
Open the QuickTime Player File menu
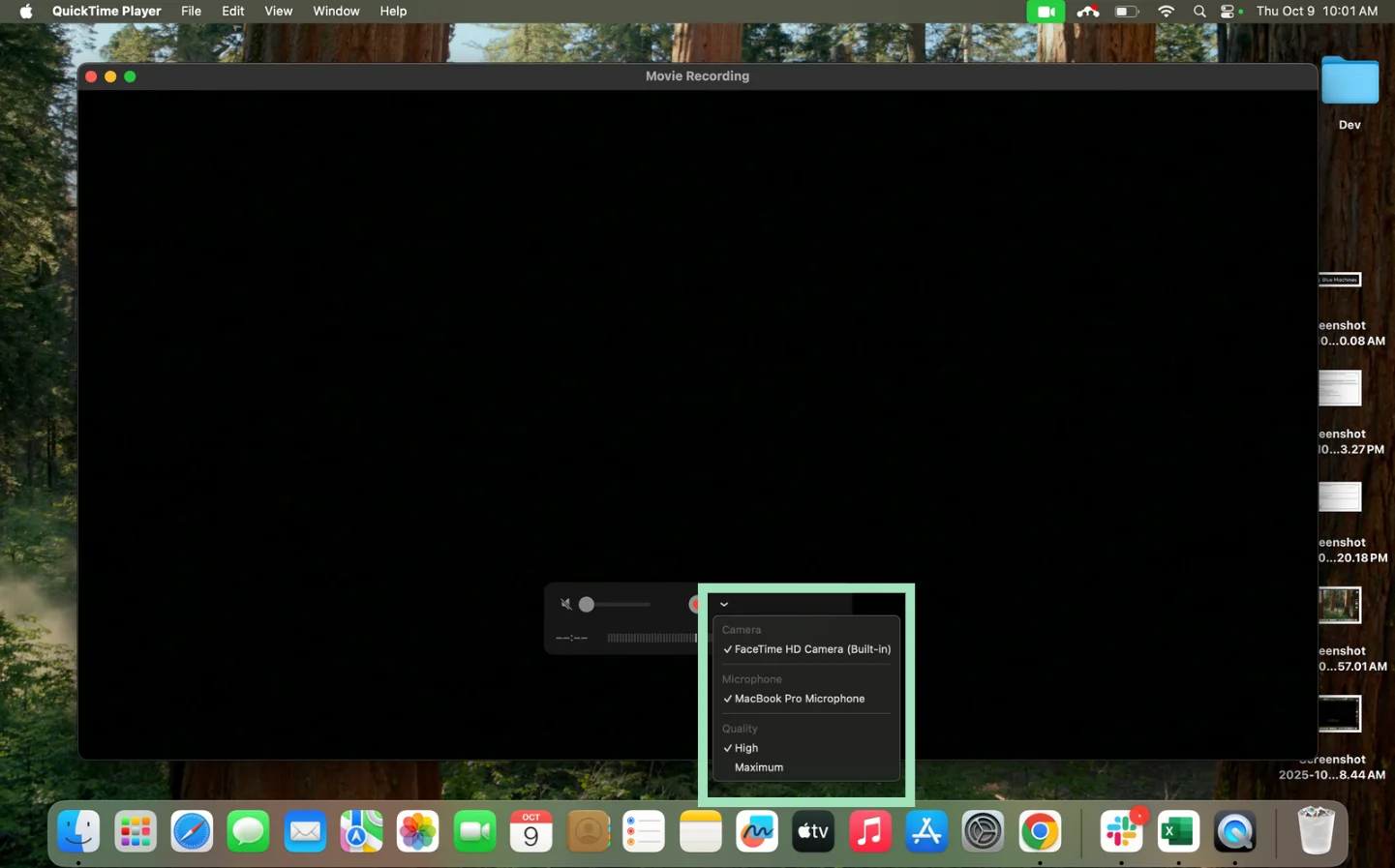pyautogui.click(x=191, y=11)
